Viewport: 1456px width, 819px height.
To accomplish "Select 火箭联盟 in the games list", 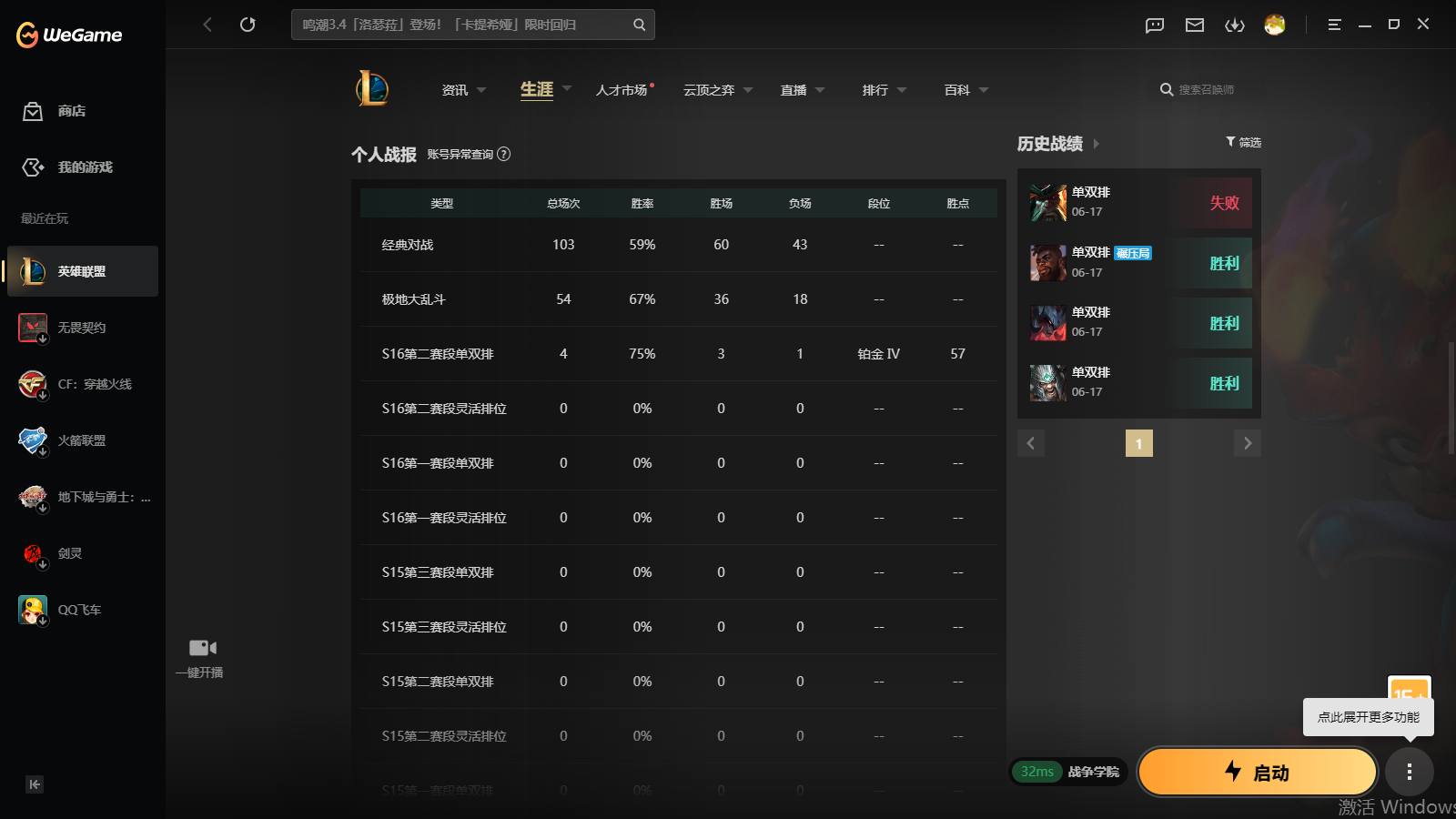I will pyautogui.click(x=83, y=440).
